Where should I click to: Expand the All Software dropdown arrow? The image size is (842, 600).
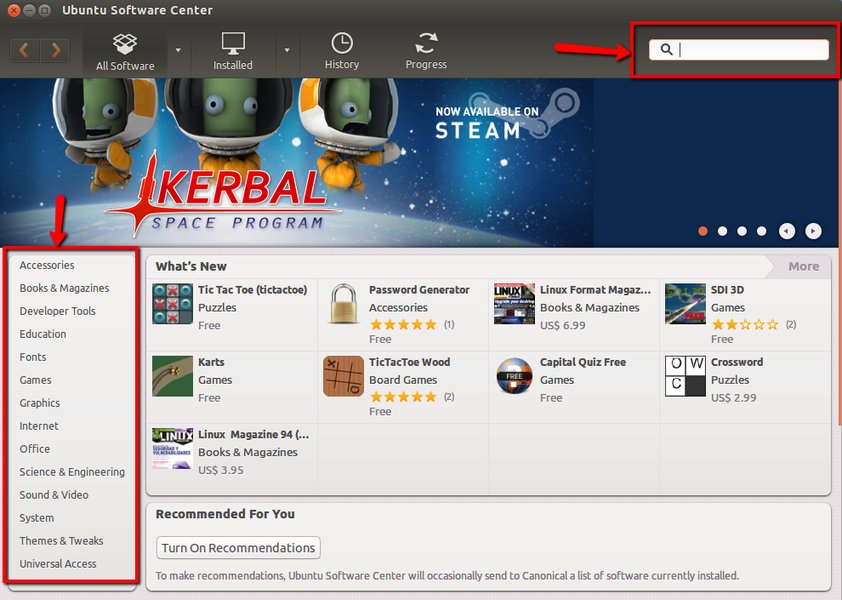tap(178, 50)
